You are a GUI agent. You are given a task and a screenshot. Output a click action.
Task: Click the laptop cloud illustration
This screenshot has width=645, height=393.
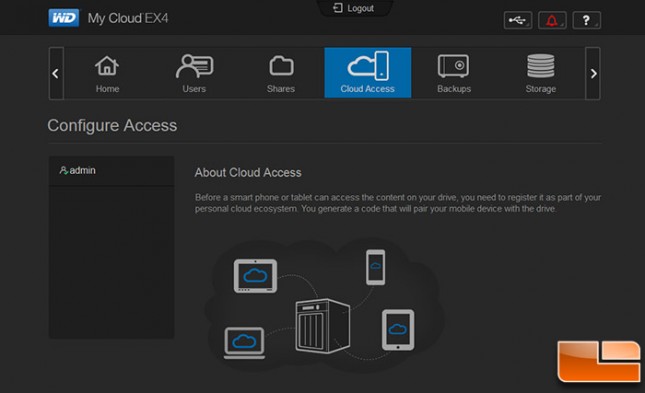tap(244, 343)
